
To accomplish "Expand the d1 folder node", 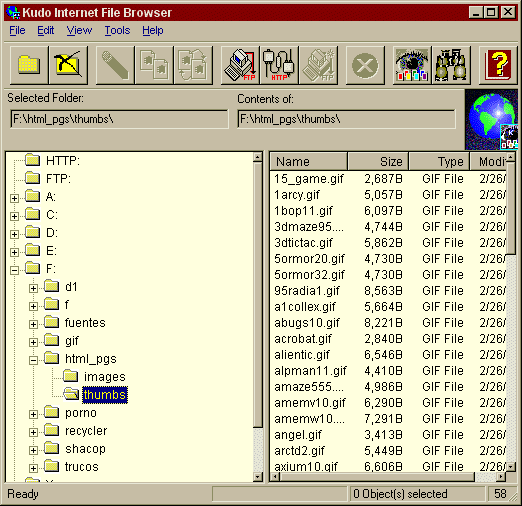I will [33, 288].
